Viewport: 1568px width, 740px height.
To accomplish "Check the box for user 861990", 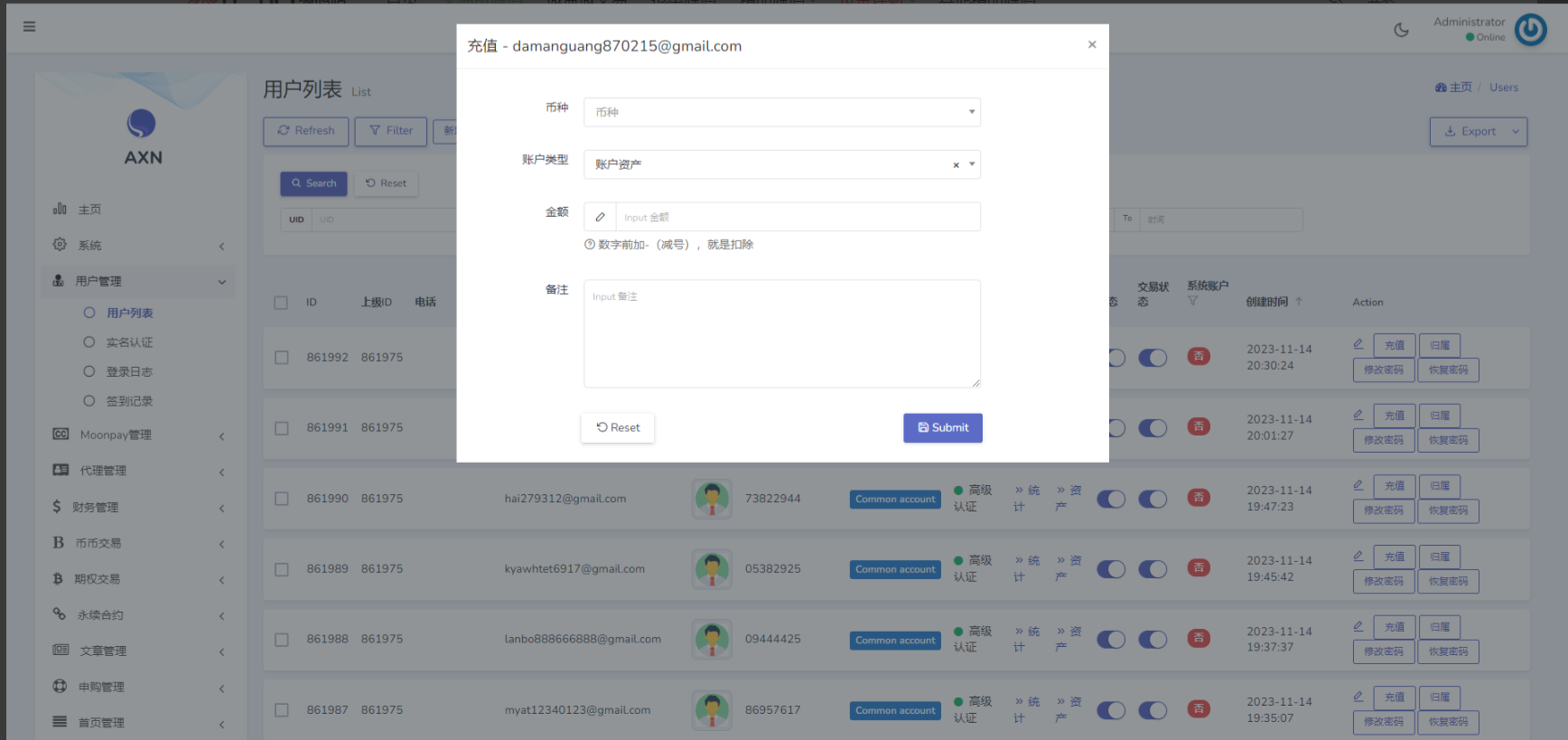I will 282,499.
